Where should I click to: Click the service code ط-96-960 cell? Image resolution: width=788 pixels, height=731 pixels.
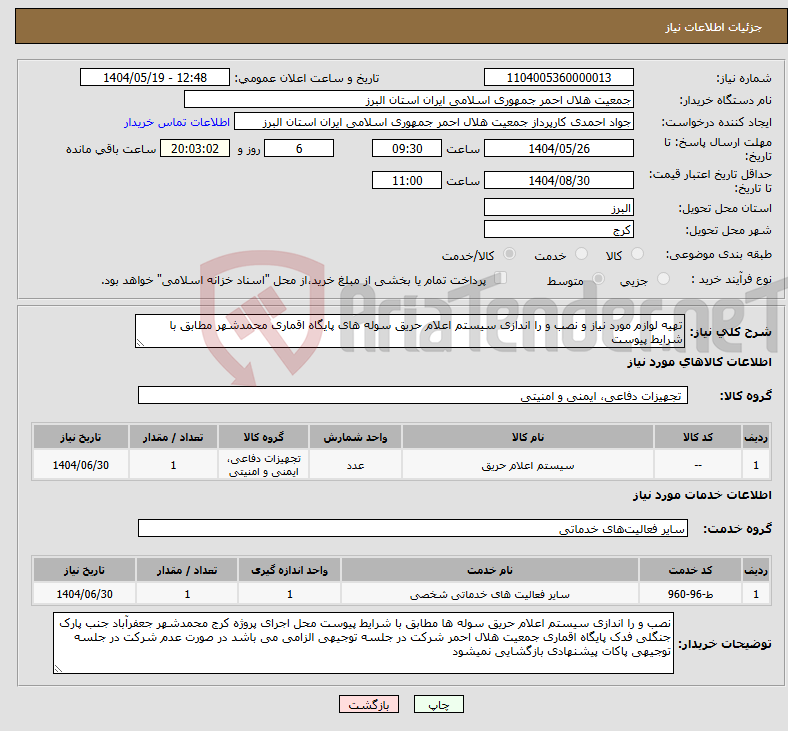click(691, 593)
